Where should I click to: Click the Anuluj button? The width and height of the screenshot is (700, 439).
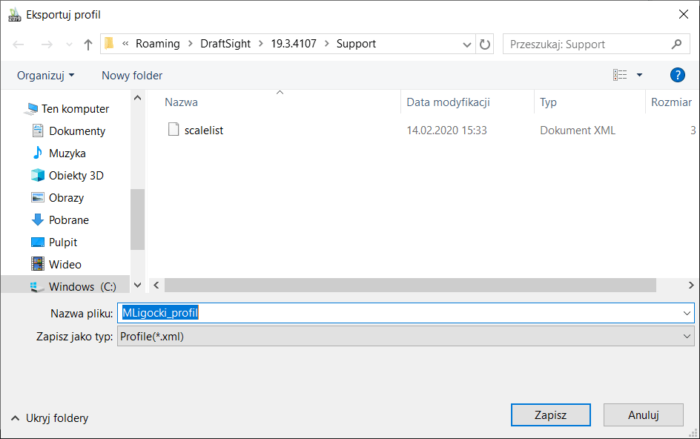click(643, 415)
